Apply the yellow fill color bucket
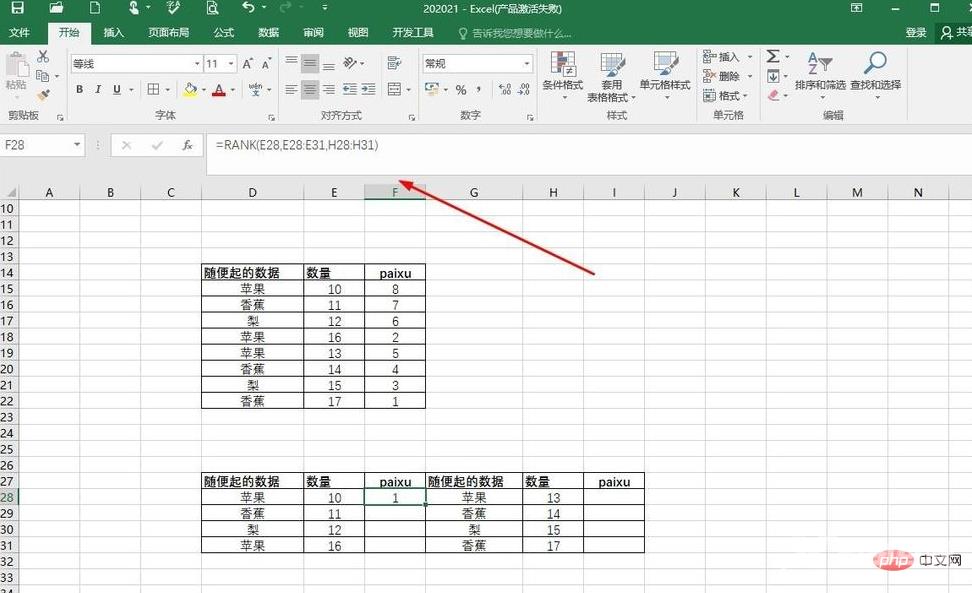 pos(190,90)
